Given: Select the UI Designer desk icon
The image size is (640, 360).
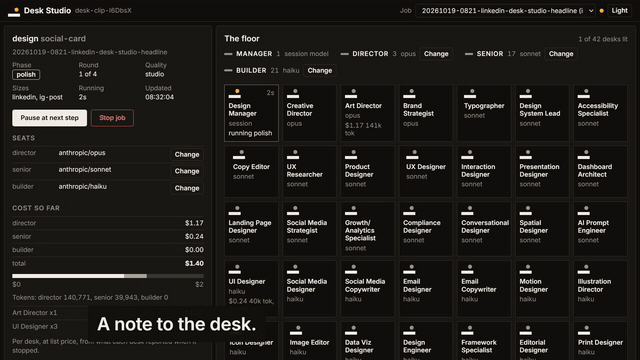Looking at the screenshot, I should pyautogui.click(x=235, y=270).
